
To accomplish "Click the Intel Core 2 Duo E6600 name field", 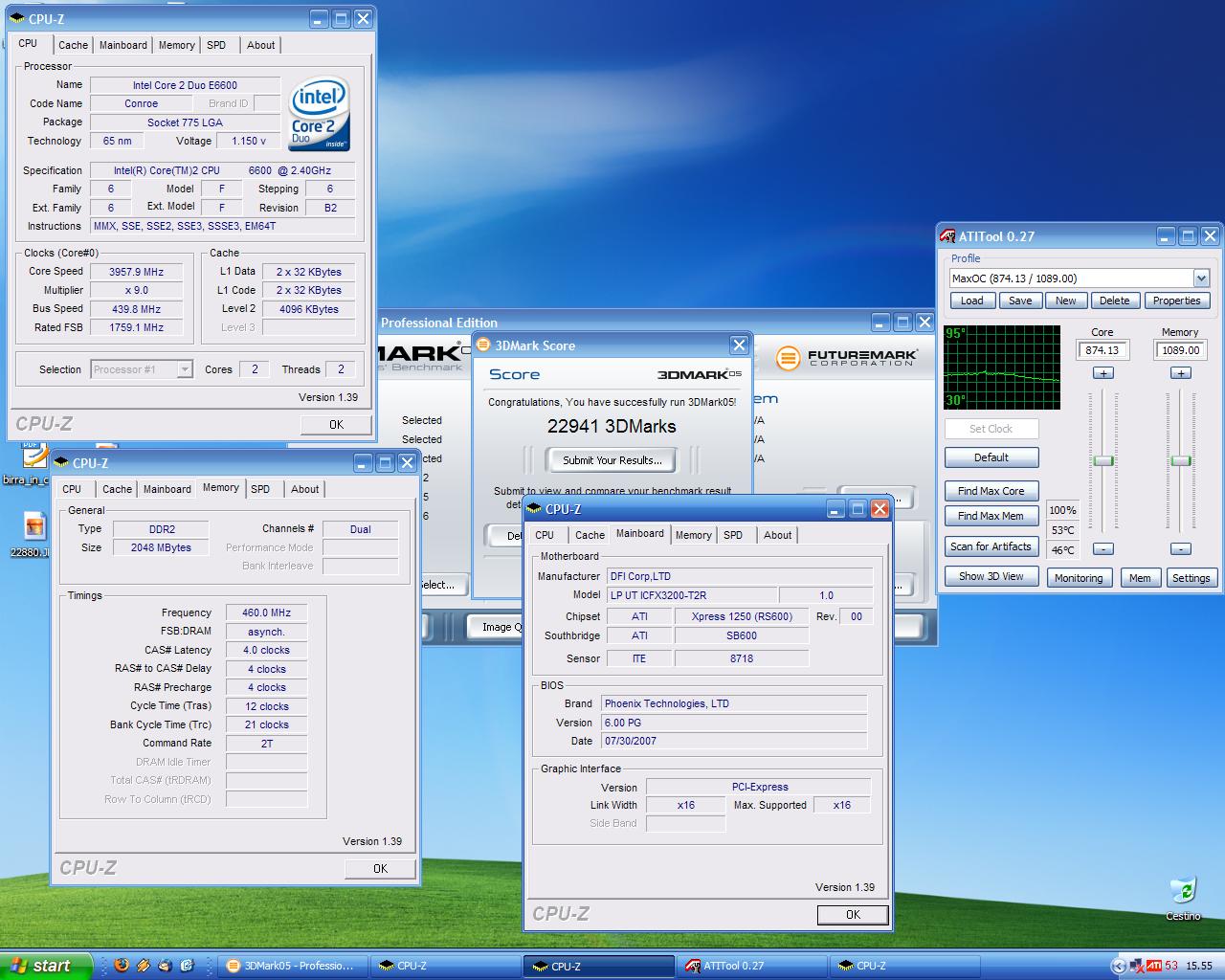I will 186,85.
